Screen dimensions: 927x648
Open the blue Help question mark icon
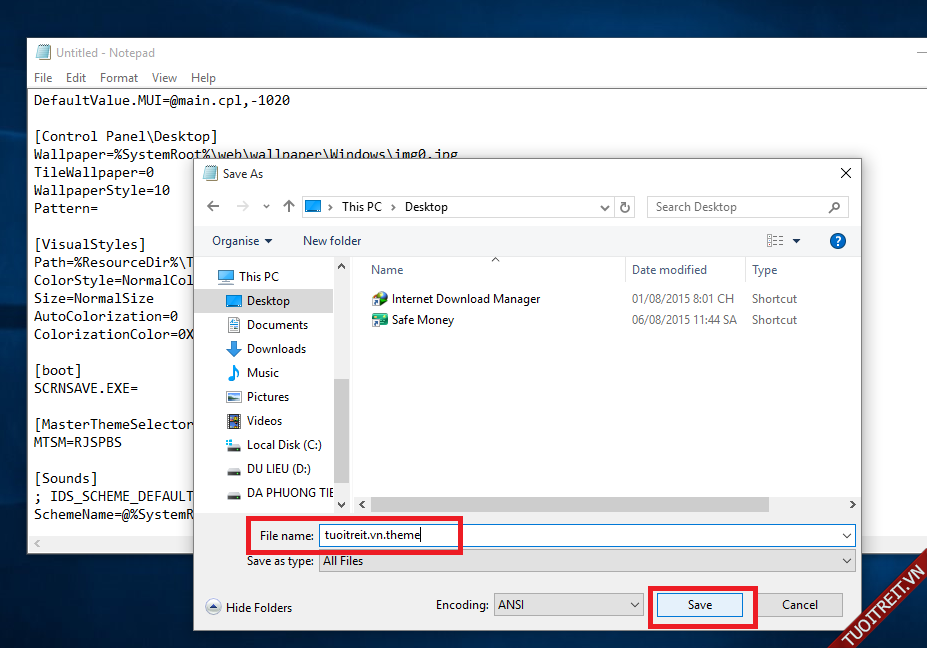pyautogui.click(x=838, y=241)
